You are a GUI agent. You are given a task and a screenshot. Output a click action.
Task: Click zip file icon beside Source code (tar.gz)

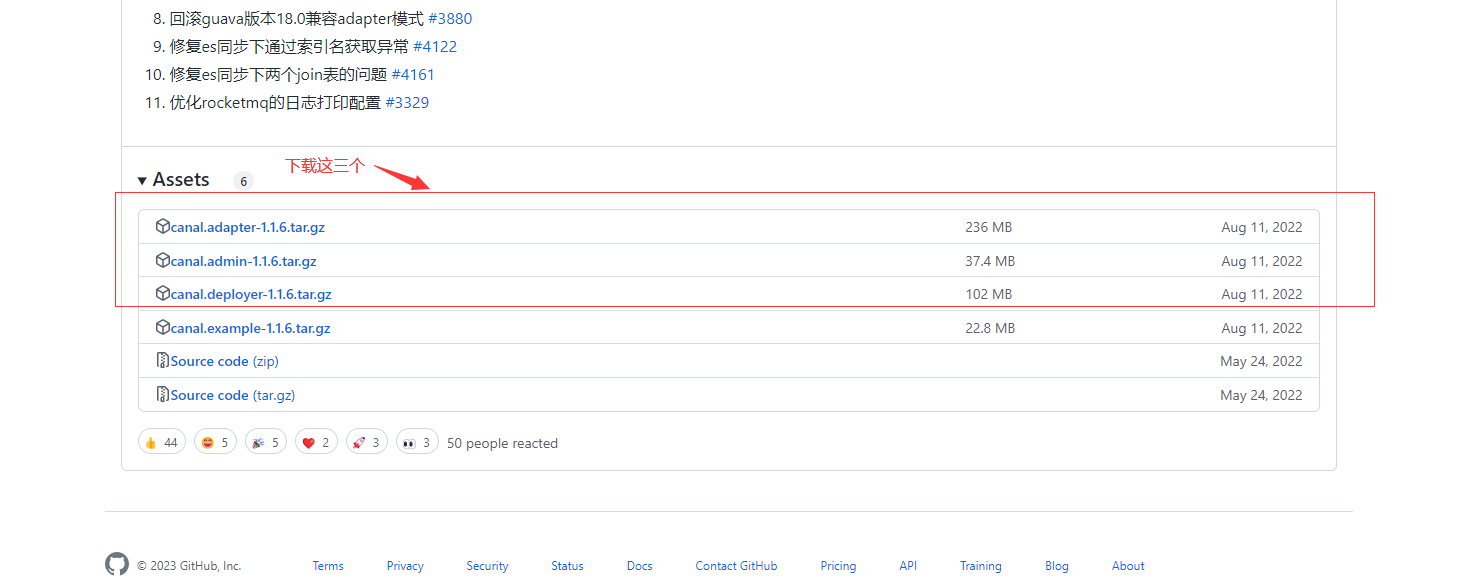point(163,394)
